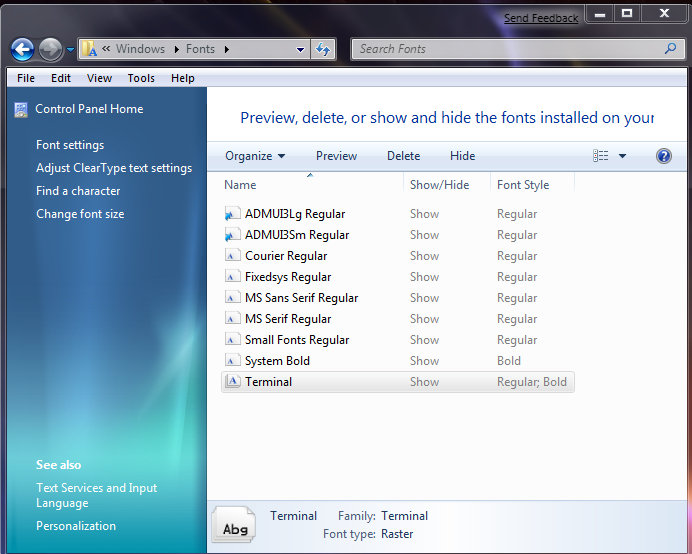Click the Family value Terminal in details pane

coord(405,516)
